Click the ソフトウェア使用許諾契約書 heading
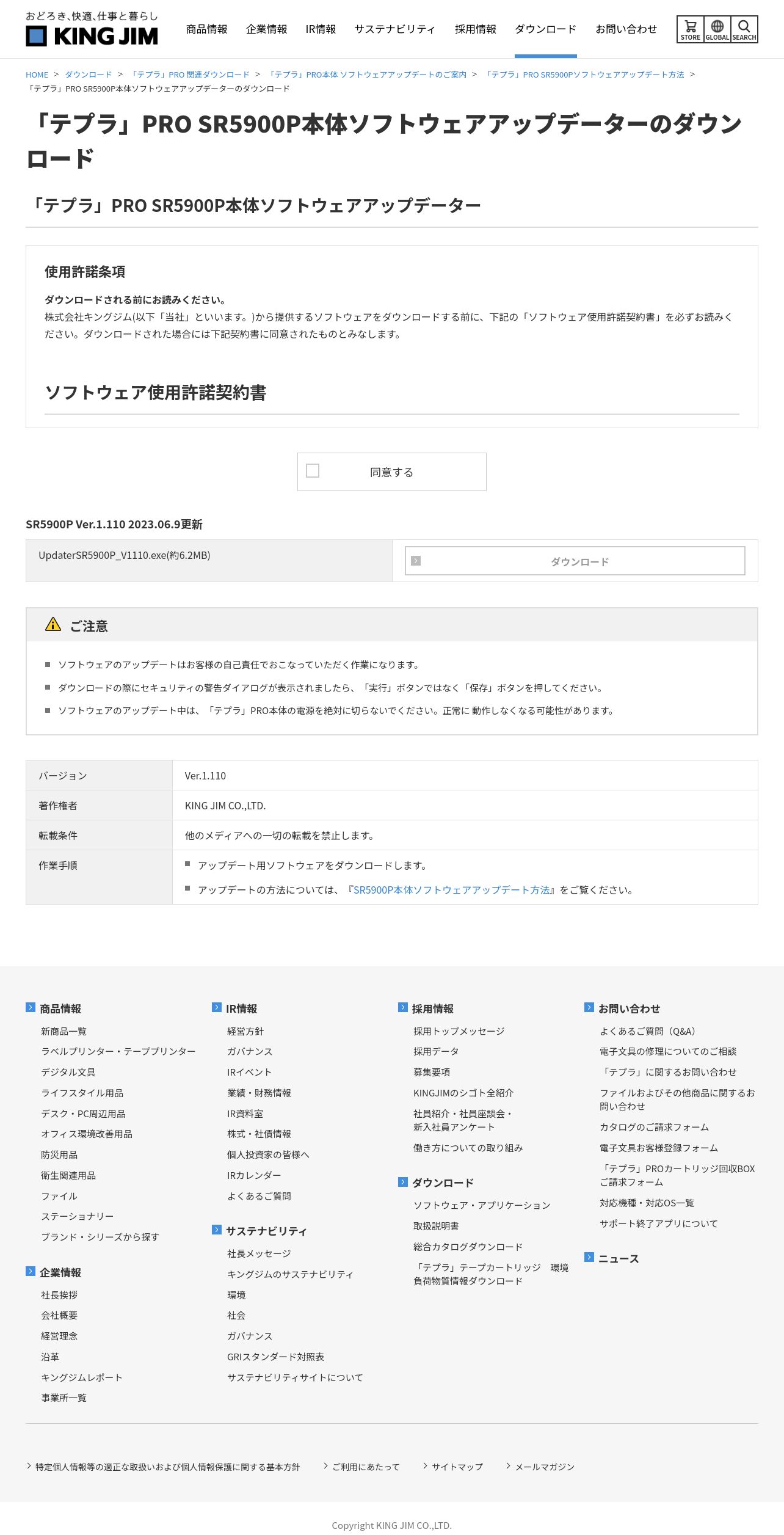 156,392
